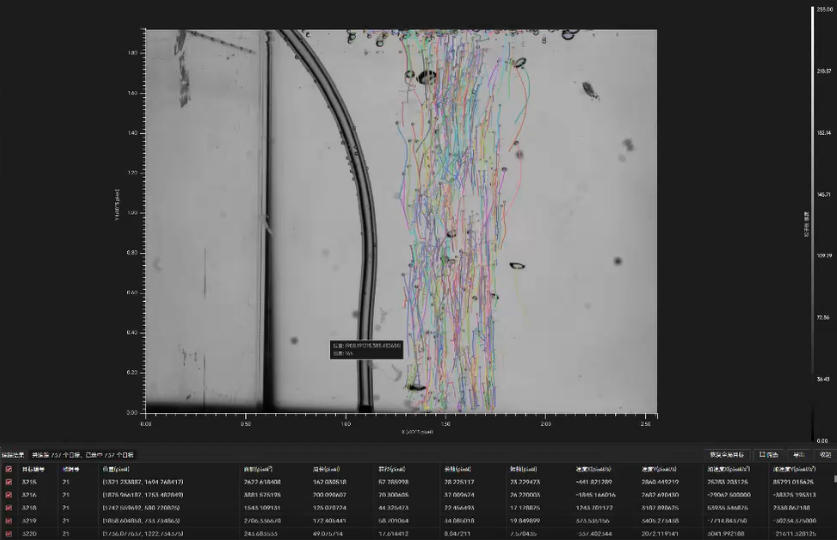Select the position cell of target 3216

143,494
